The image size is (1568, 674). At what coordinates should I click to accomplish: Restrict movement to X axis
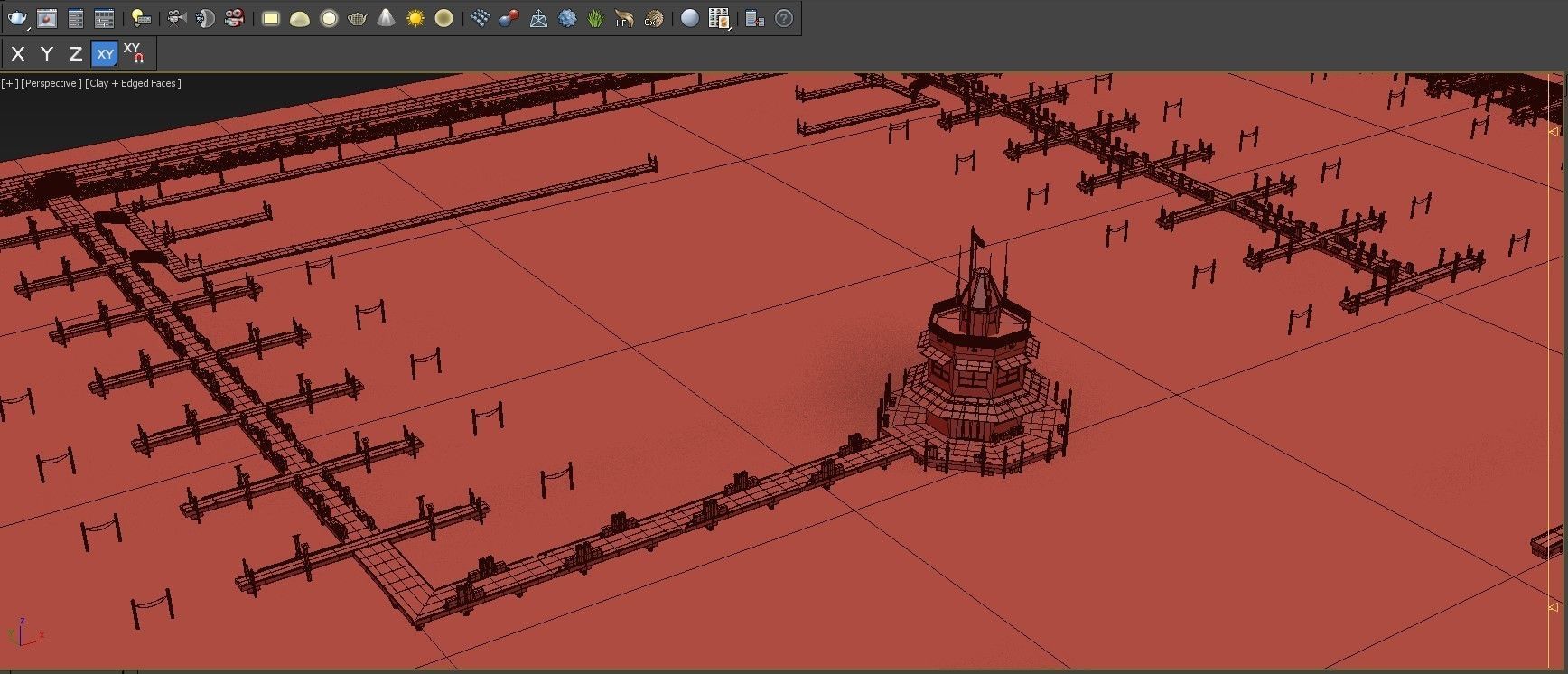[17, 54]
